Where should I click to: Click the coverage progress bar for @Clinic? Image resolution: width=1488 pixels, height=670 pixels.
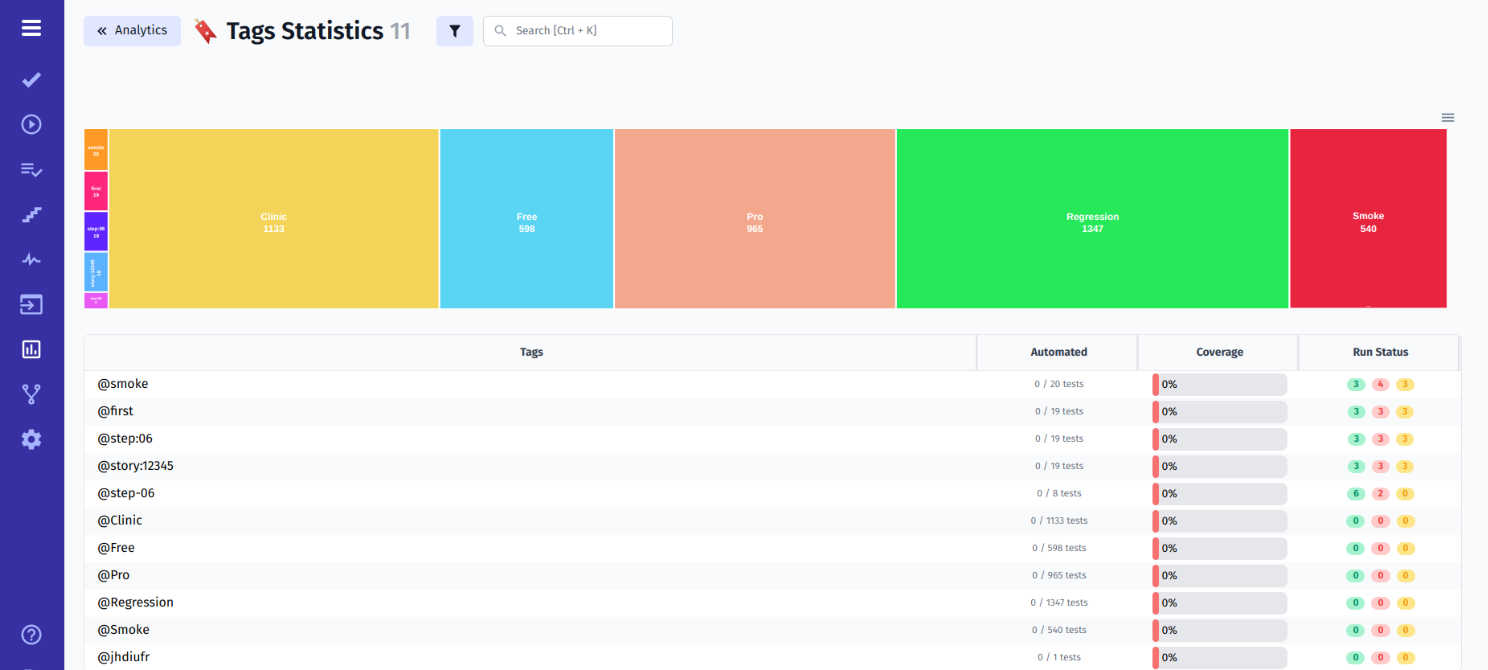coord(1219,520)
